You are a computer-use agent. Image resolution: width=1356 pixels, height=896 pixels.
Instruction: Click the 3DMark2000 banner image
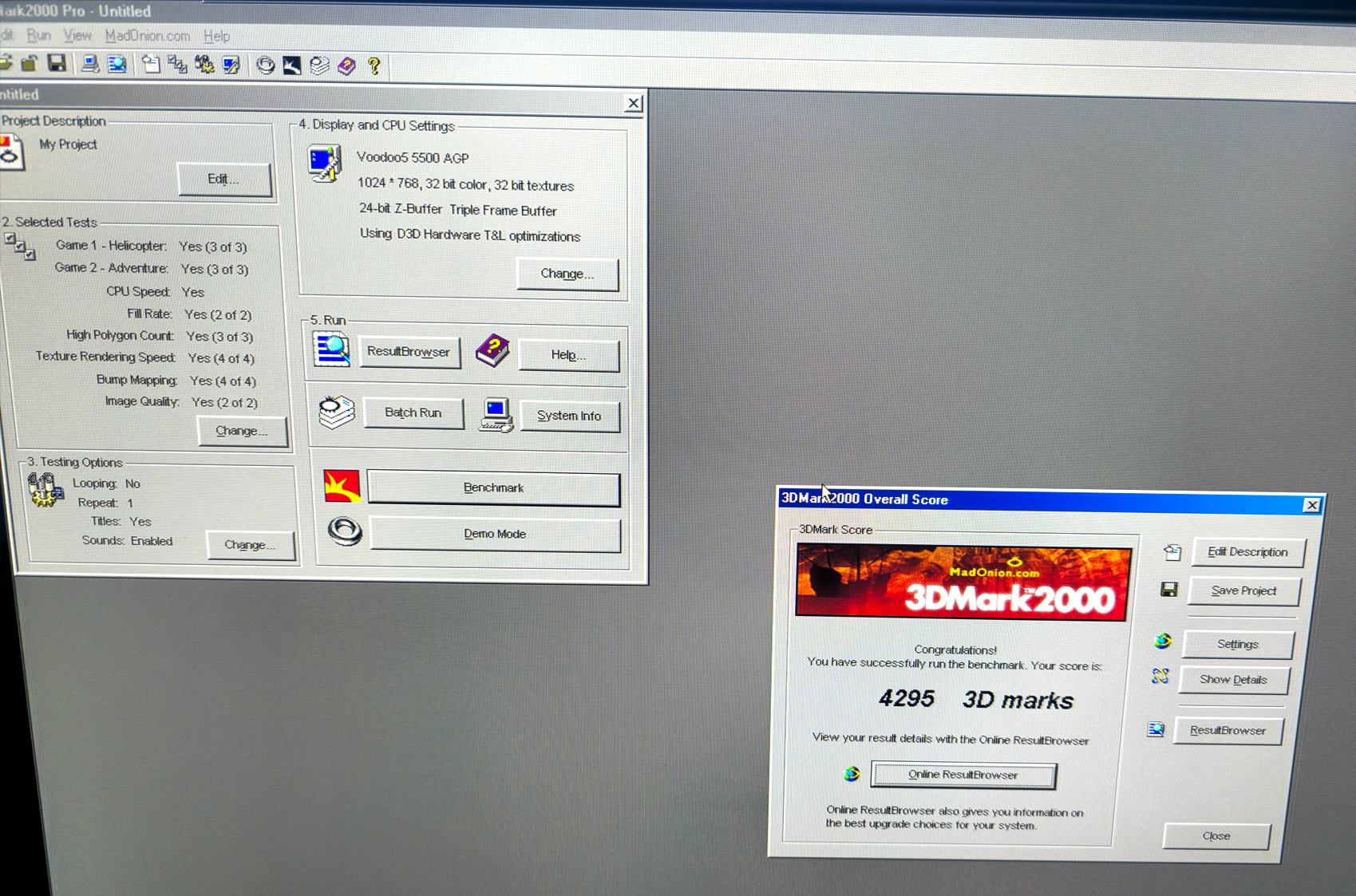click(963, 583)
